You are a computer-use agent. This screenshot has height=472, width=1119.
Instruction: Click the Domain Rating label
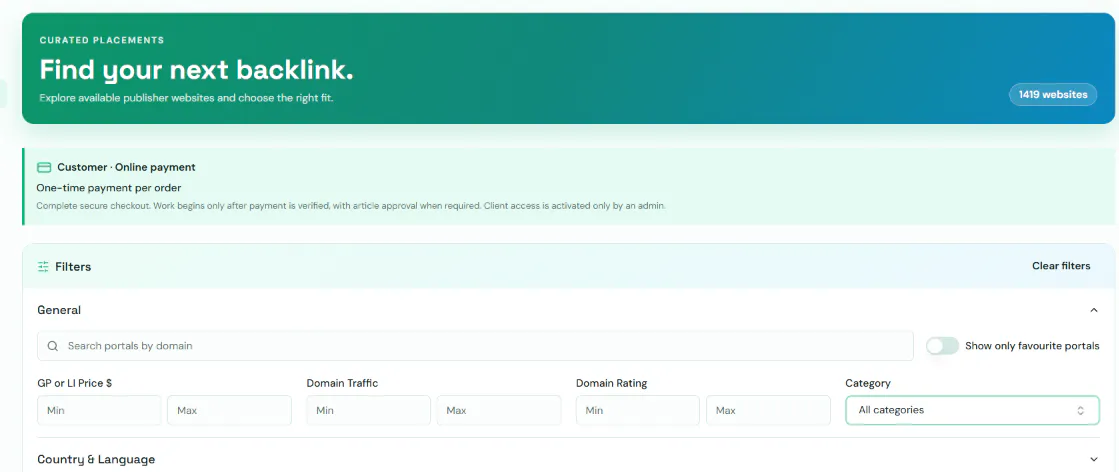(612, 383)
